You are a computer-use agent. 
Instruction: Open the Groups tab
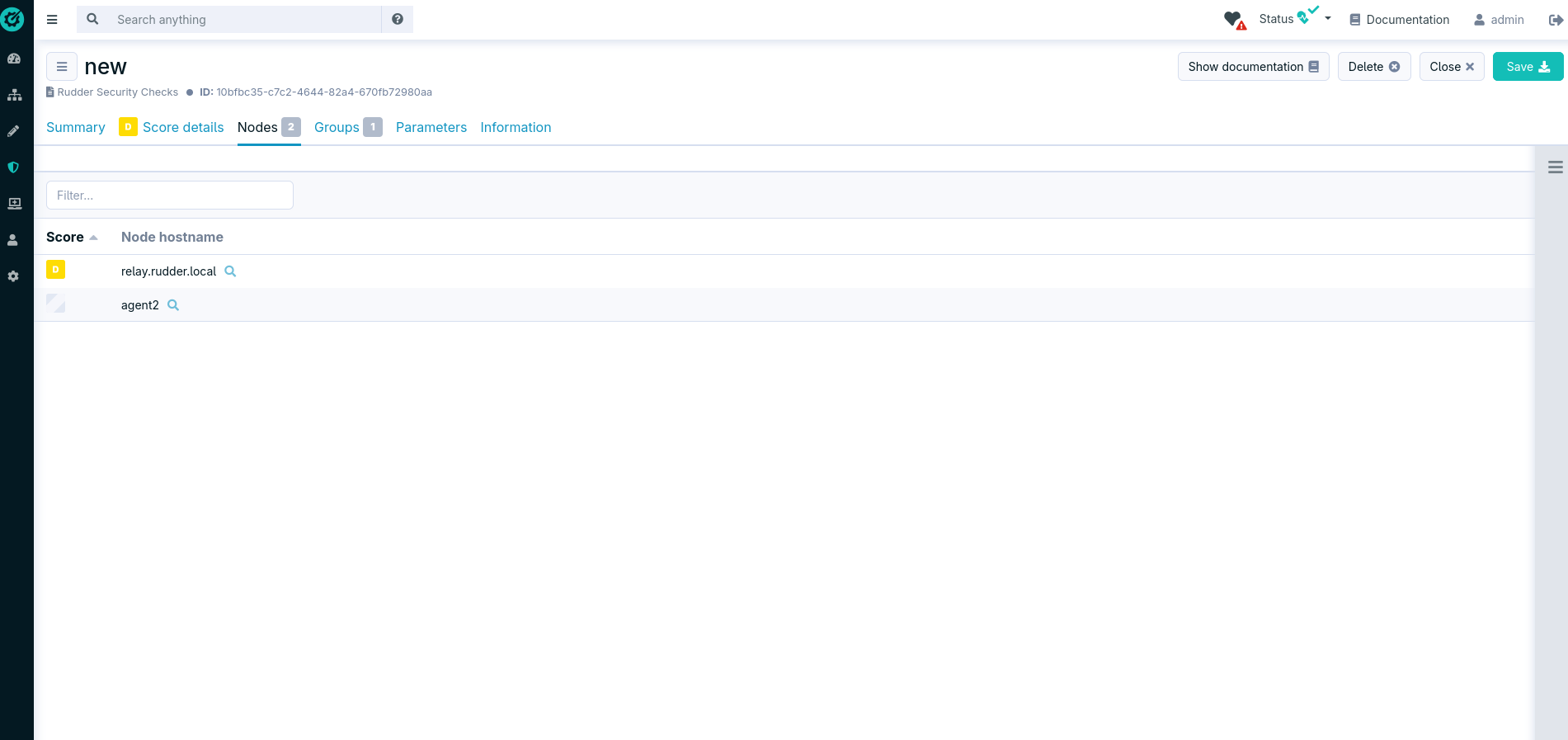(x=337, y=127)
